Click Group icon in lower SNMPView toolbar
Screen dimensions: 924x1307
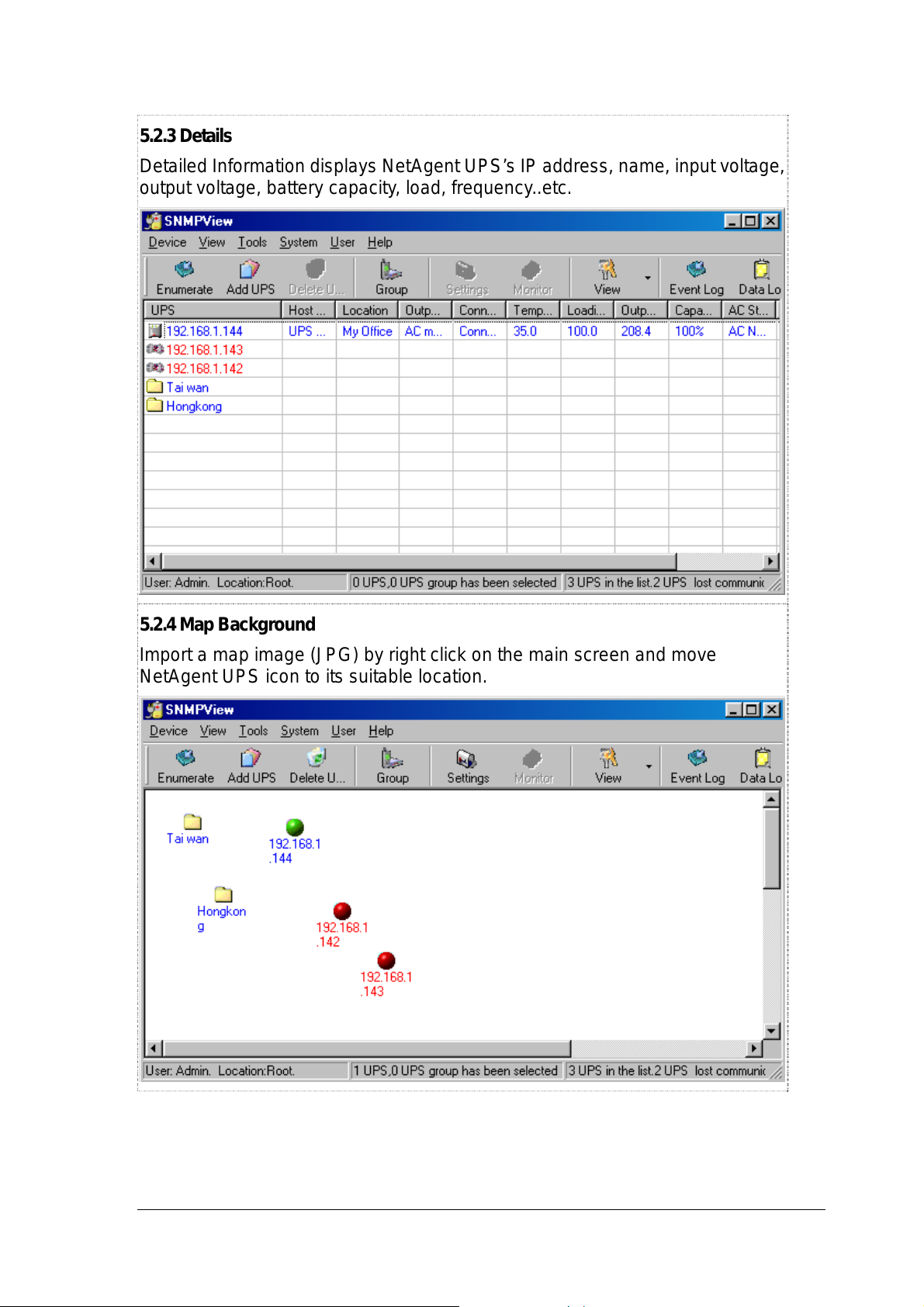click(x=392, y=758)
